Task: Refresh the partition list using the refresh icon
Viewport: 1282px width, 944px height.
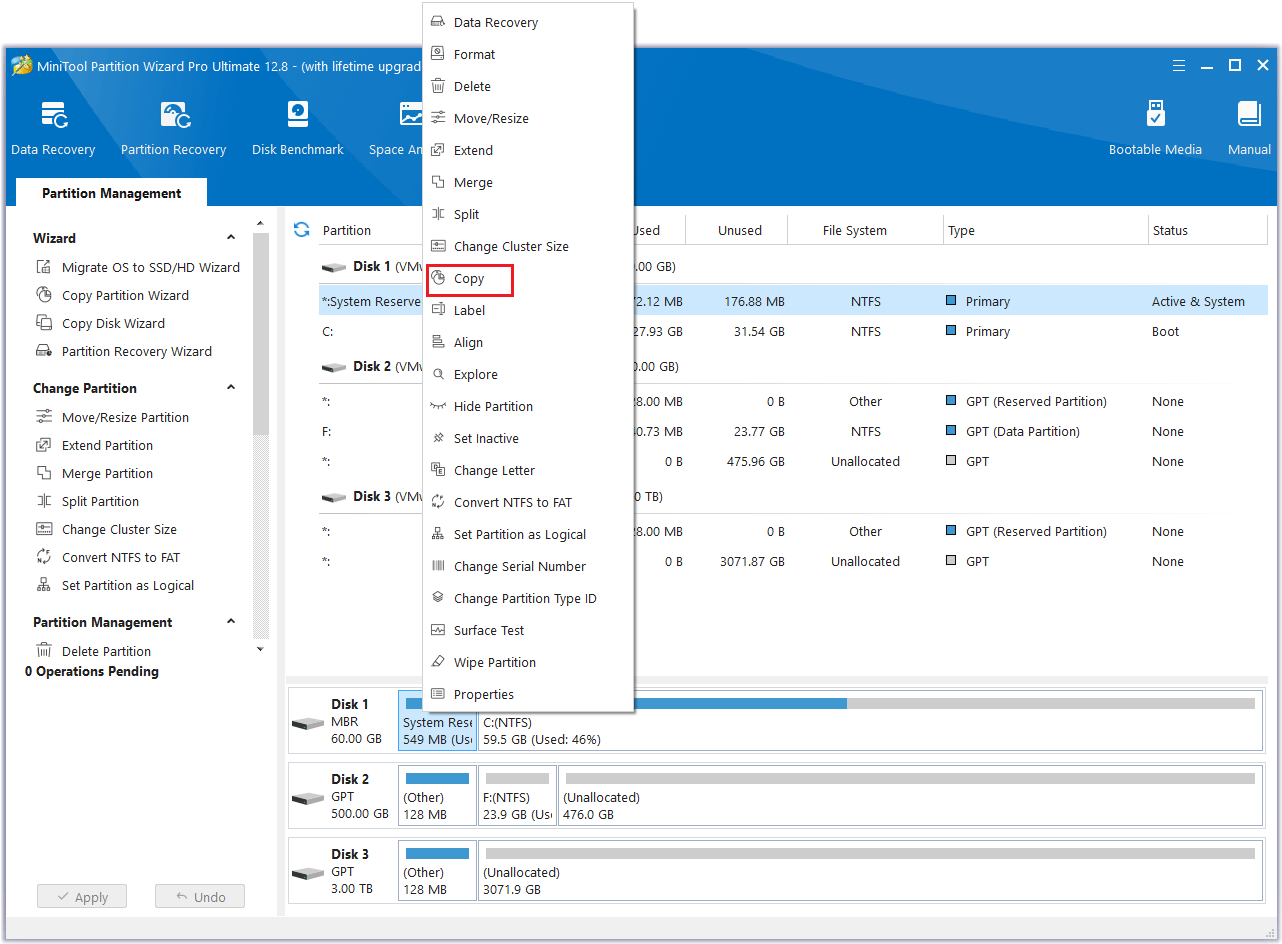Action: pos(301,230)
